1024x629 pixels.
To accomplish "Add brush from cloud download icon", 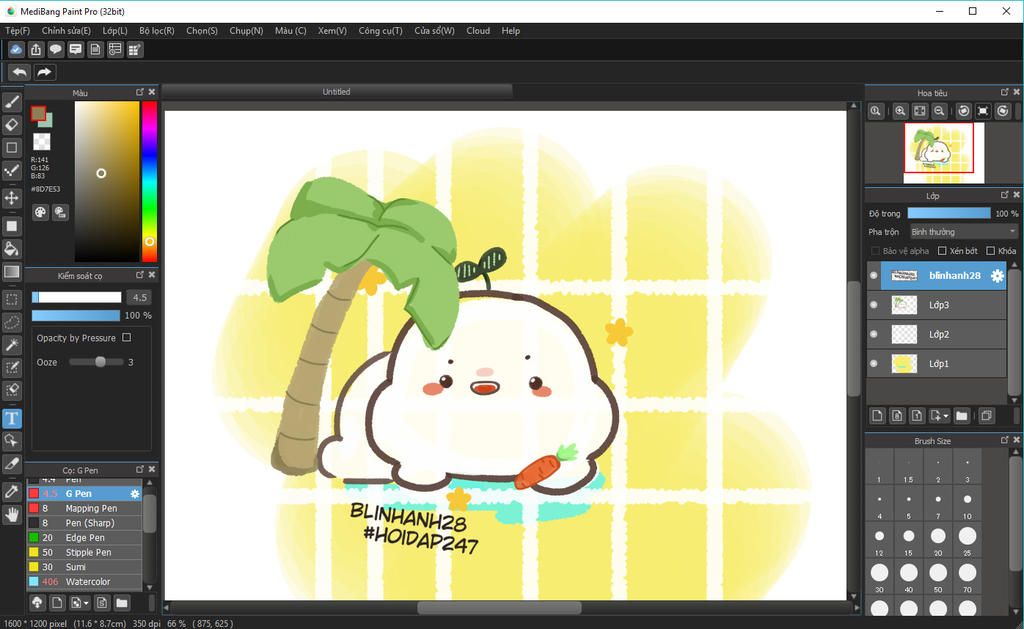I will 37,602.
